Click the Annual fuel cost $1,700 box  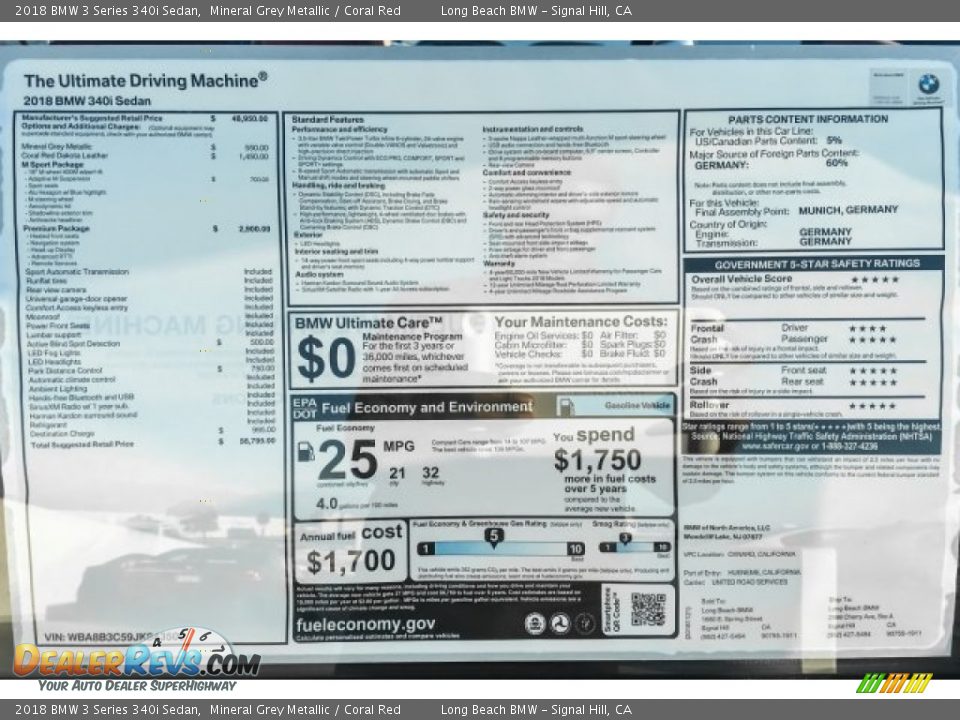coord(351,552)
